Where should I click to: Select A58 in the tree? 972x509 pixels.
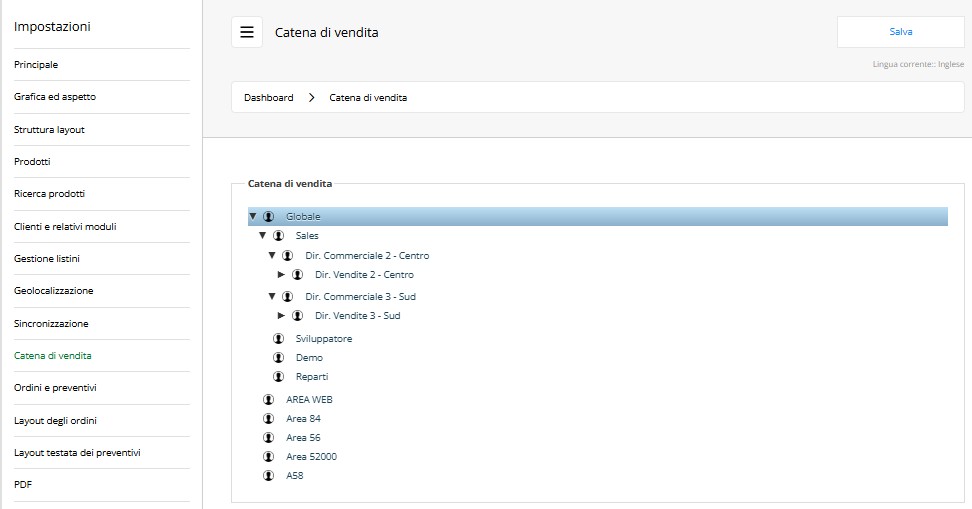[x=294, y=476]
